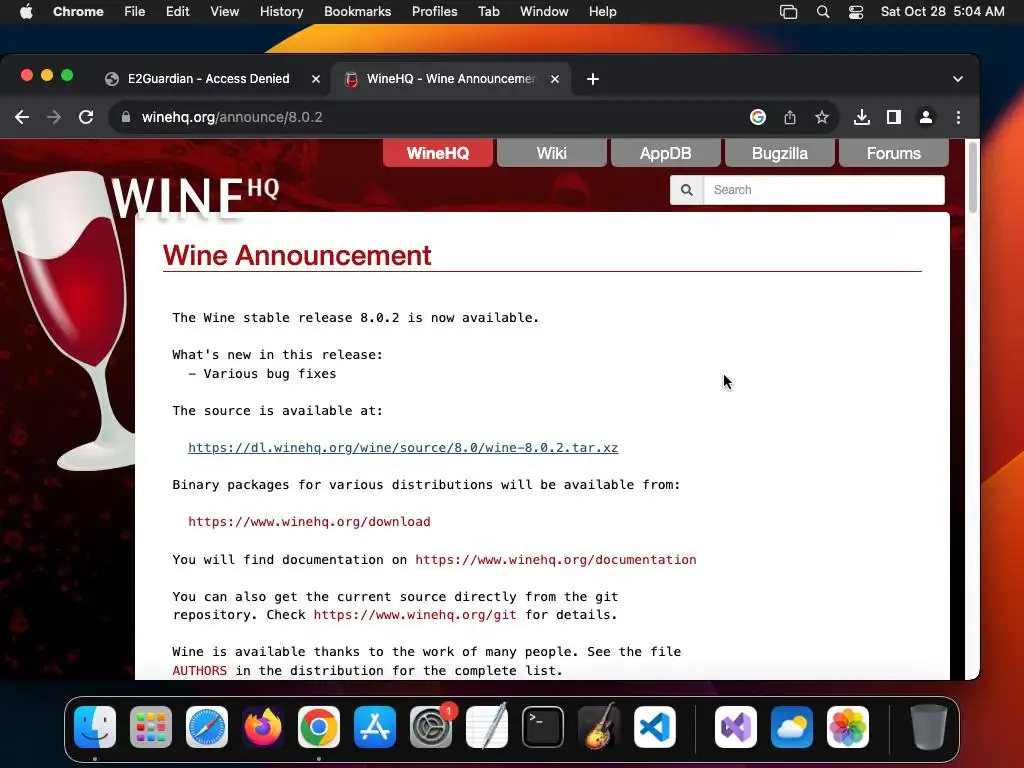
Task: Close the WineHQ Wine Announcement tab
Action: tap(554, 79)
